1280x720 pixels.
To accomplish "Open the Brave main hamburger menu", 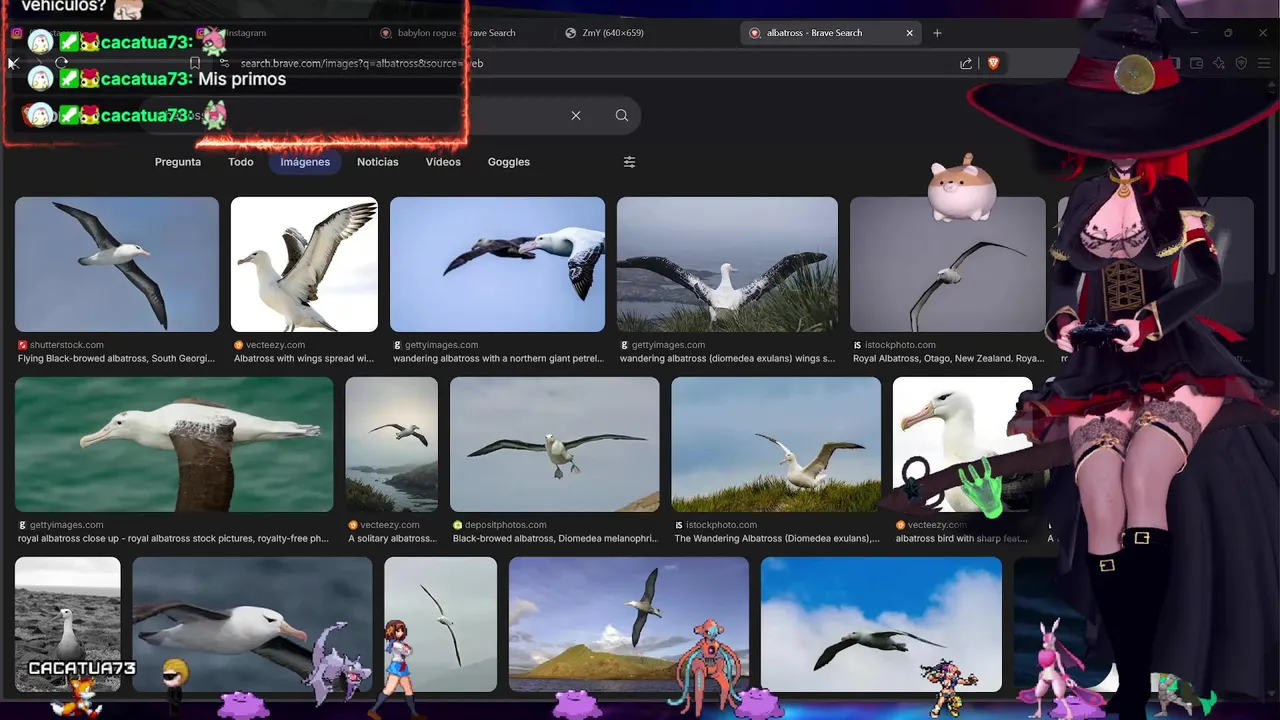I will [1266, 63].
